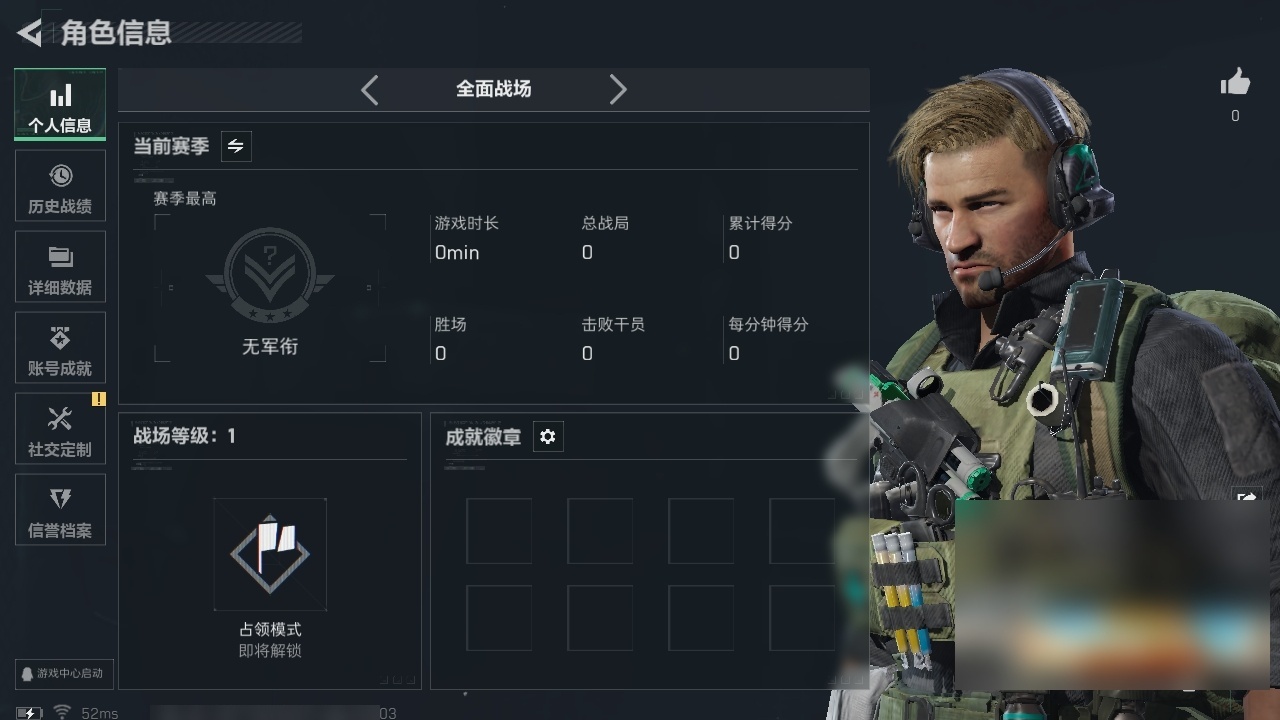Go back using the arrow beside 角色信息
Screen dimensions: 1280x720
29,33
